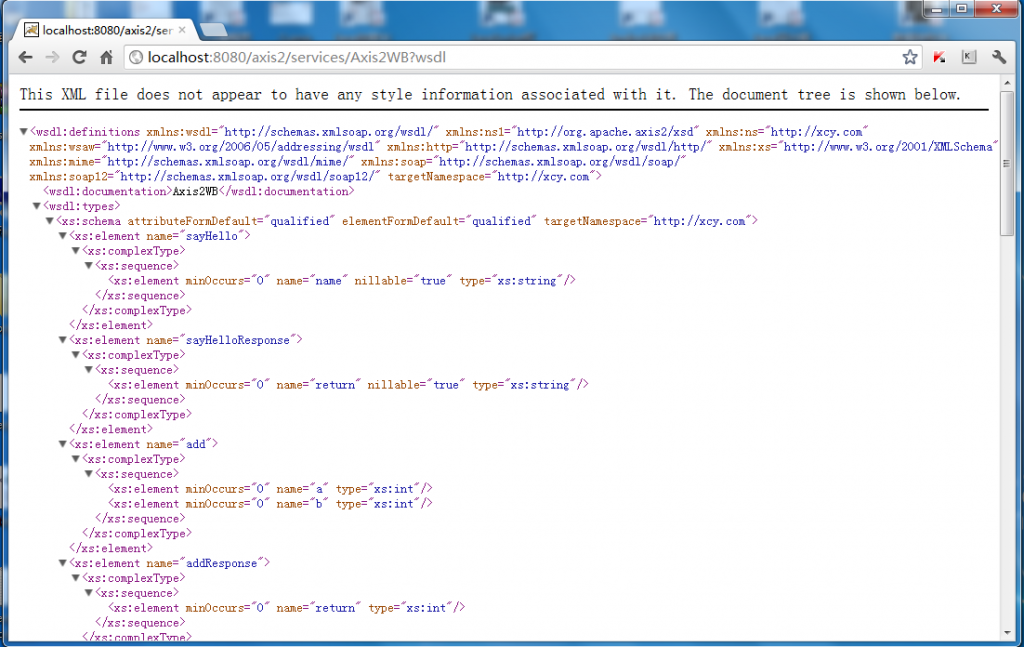The width and height of the screenshot is (1024, 647).
Task: Click the 'This XML file does not appear' notice
Action: (x=490, y=95)
